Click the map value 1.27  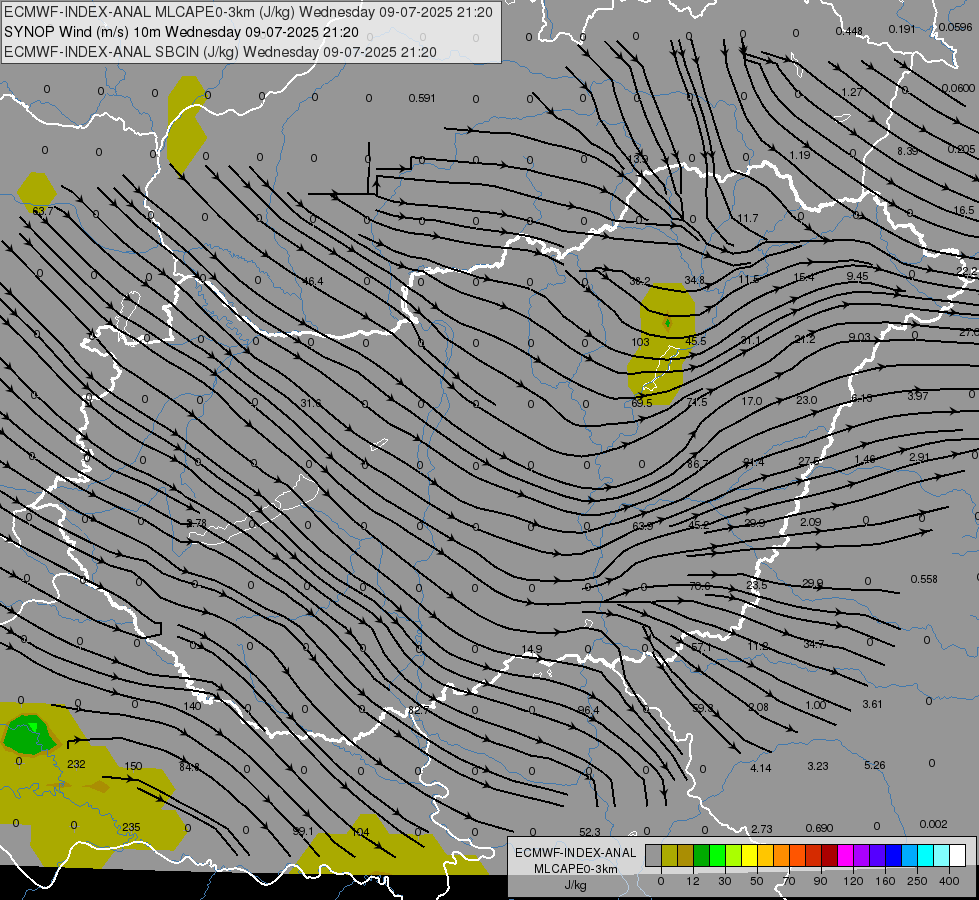pyautogui.click(x=852, y=92)
